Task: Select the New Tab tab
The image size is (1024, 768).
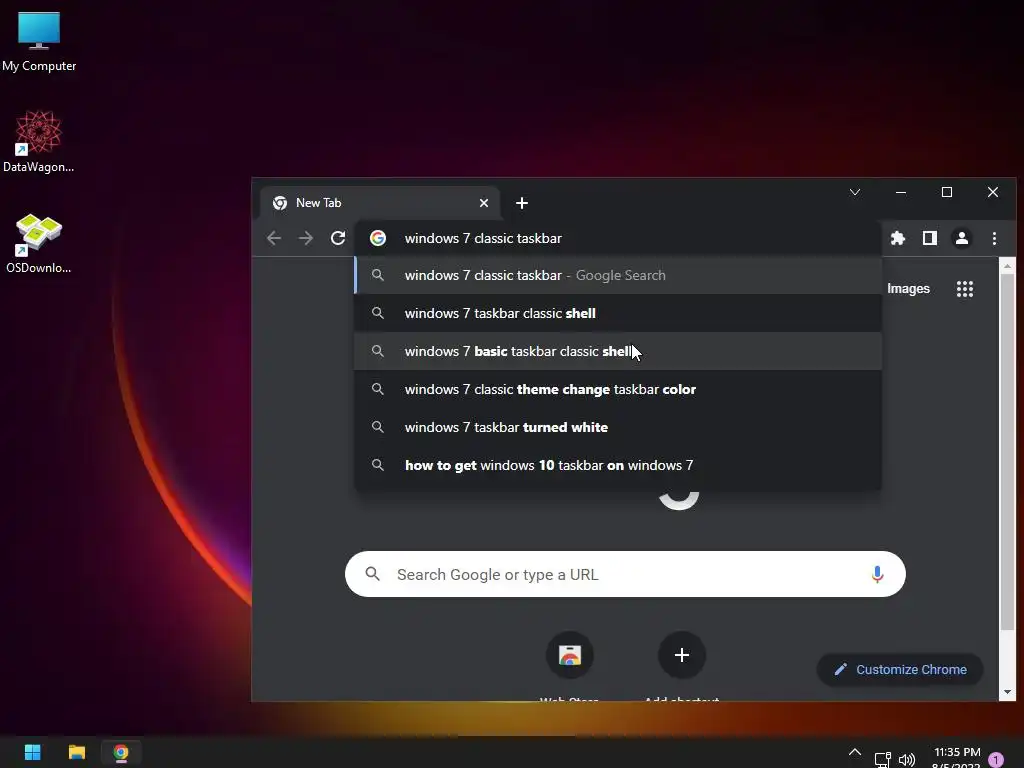Action: [x=380, y=203]
